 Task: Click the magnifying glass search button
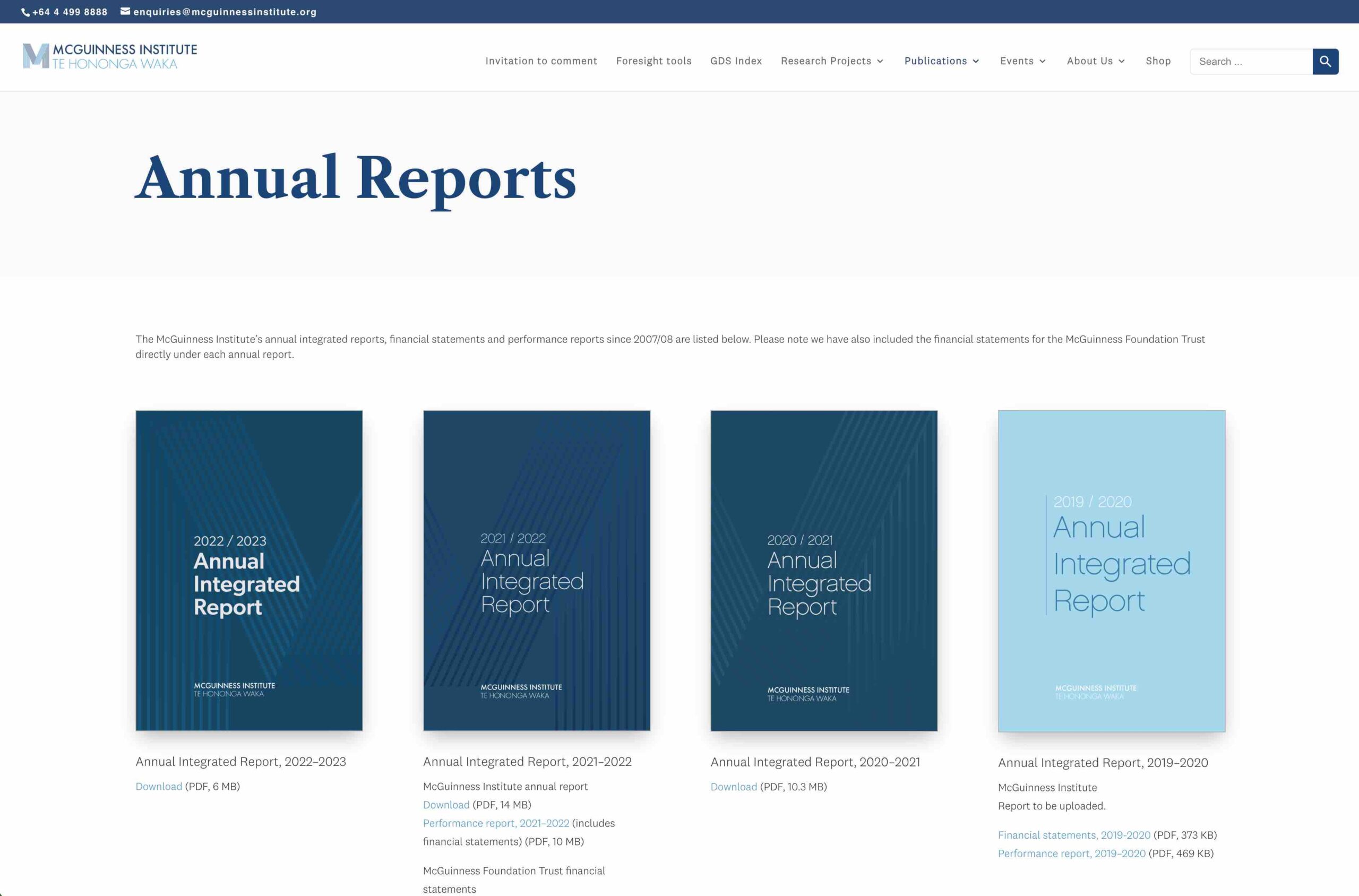tap(1324, 61)
